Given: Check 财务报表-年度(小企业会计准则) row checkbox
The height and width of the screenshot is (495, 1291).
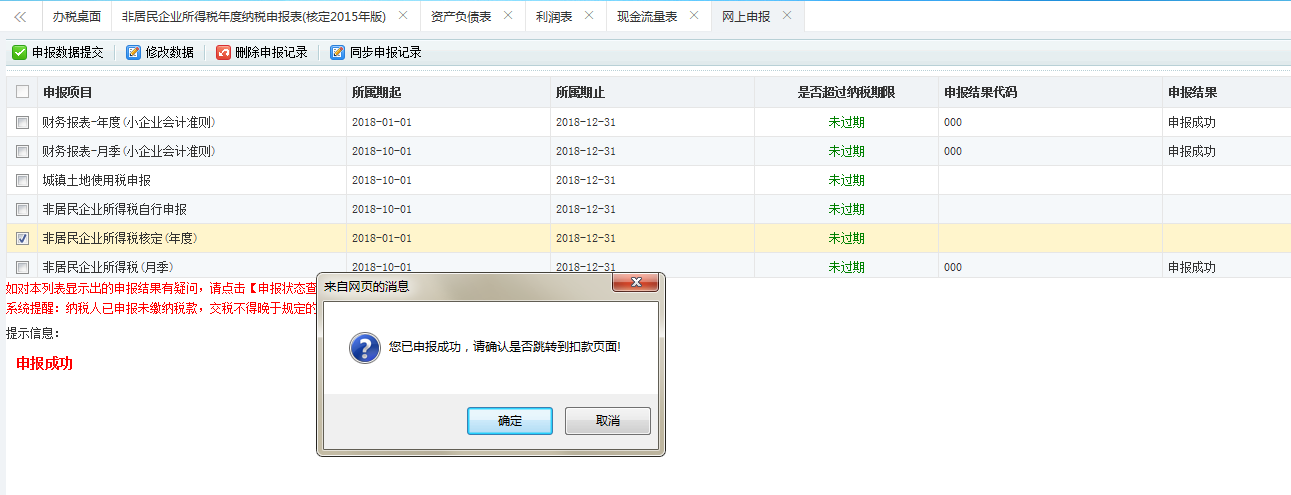Looking at the screenshot, I should coord(22,122).
